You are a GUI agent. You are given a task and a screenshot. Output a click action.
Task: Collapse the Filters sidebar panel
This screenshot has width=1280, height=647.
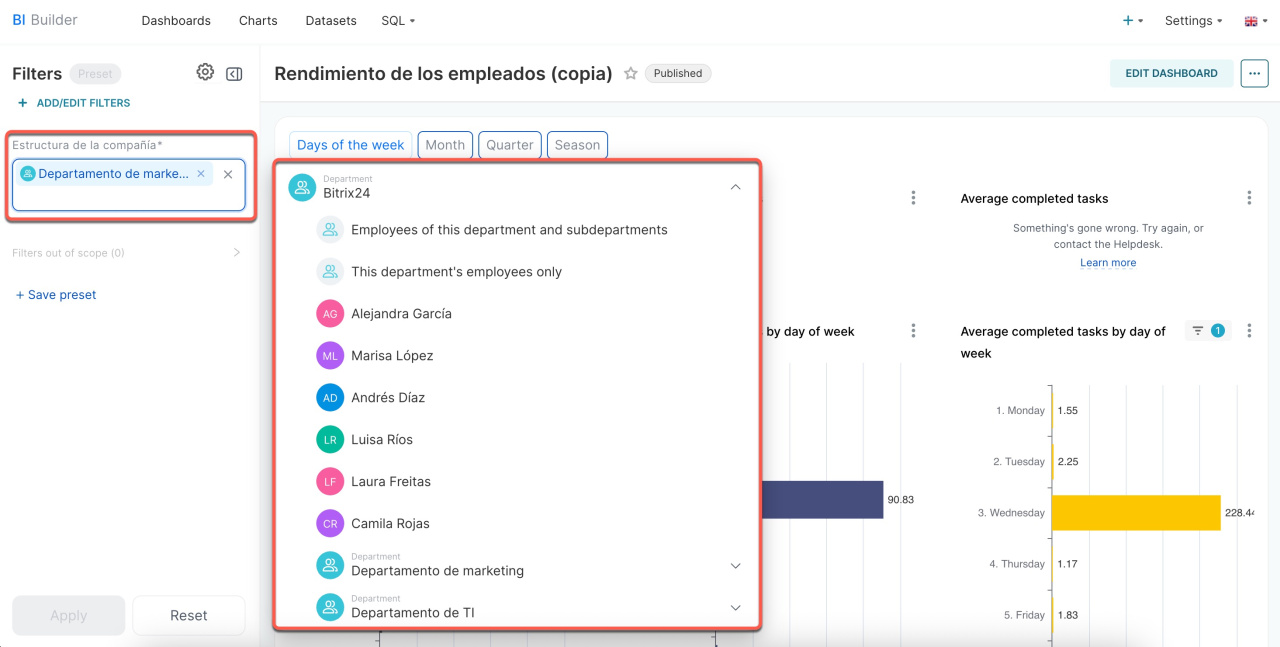(234, 73)
